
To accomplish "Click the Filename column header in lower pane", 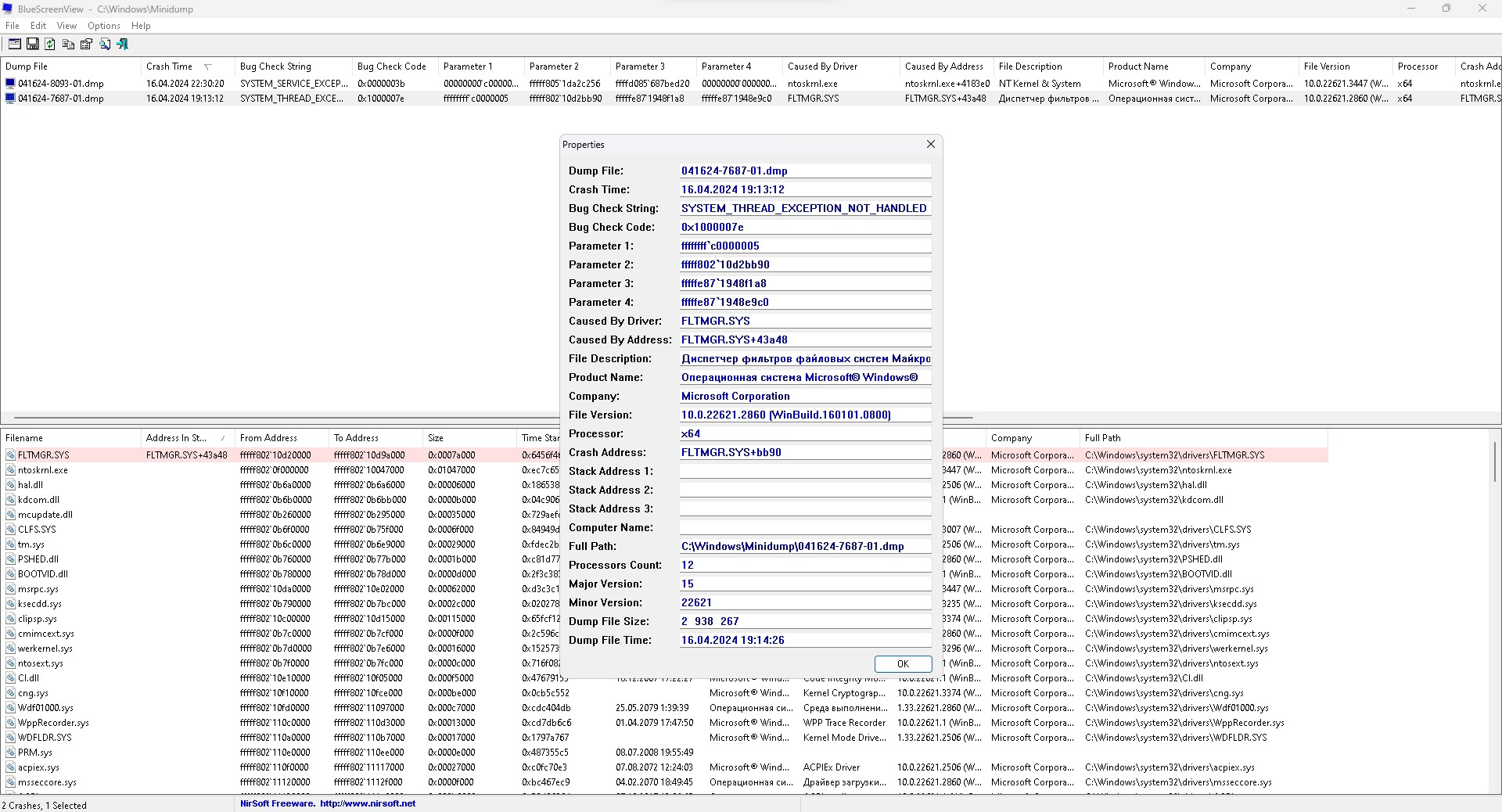I will pos(70,438).
